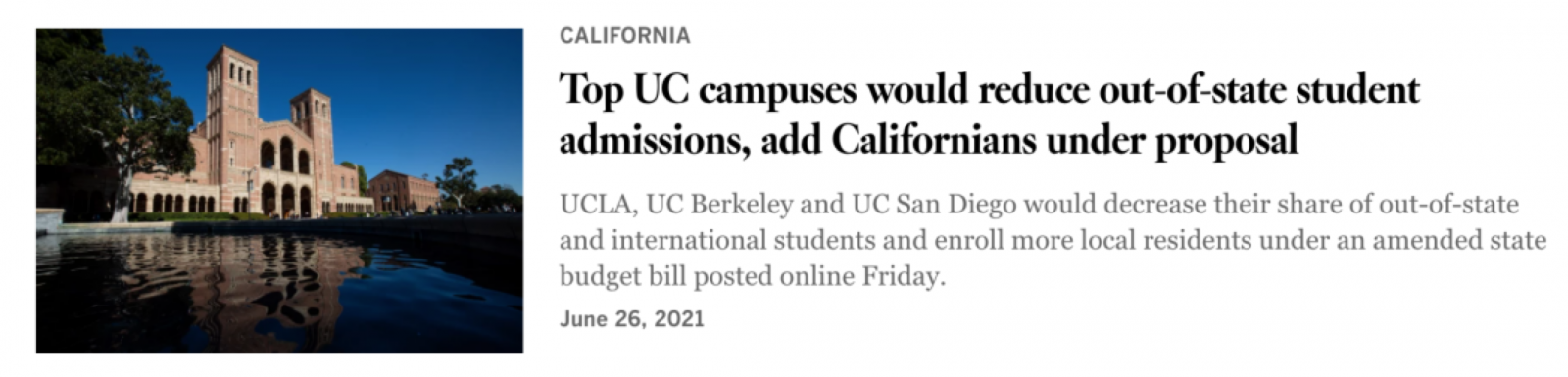Click the June 26, 2021 date
1568x377 pixels.
632,319
